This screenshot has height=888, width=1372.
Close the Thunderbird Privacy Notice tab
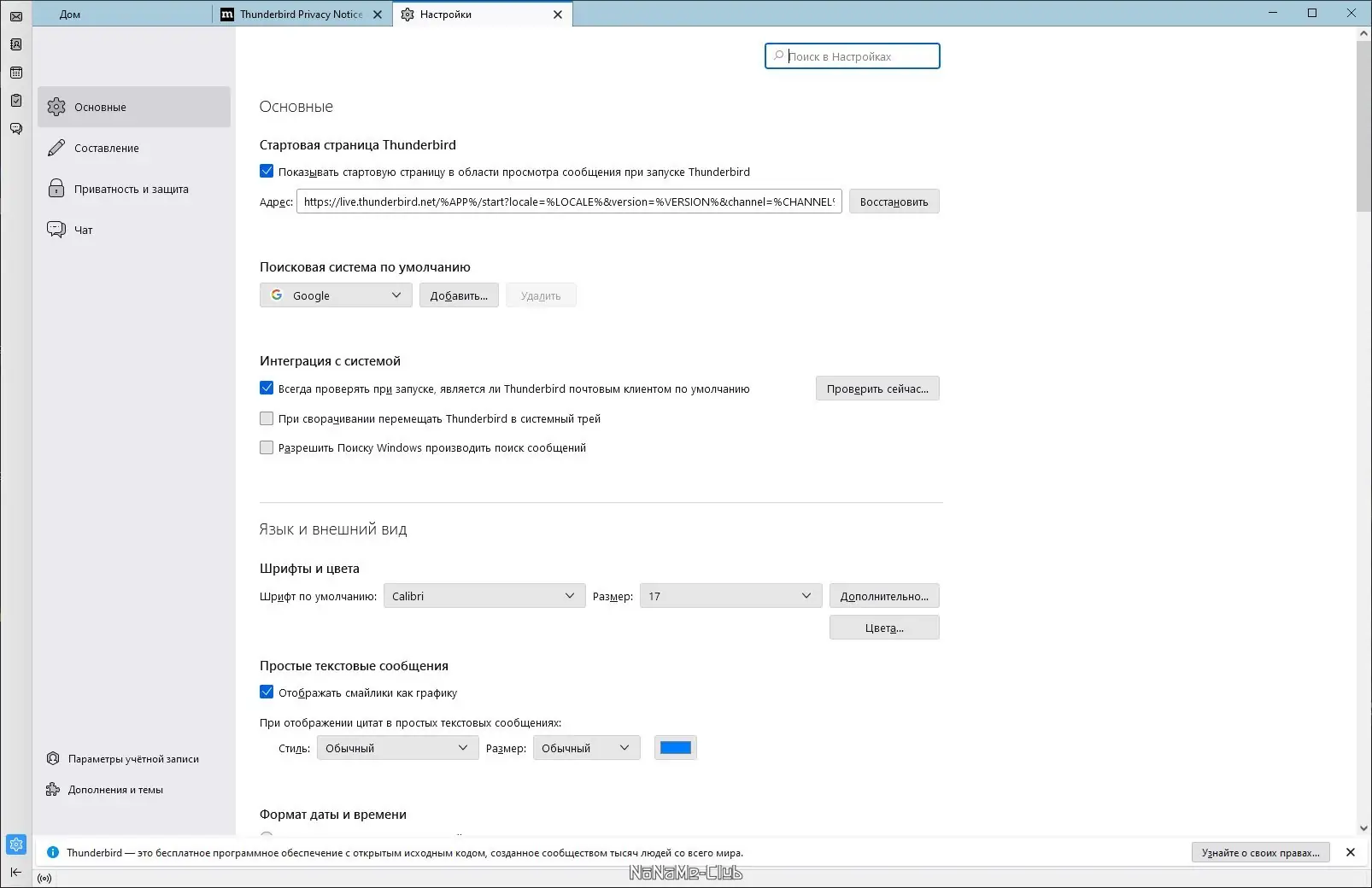point(378,15)
